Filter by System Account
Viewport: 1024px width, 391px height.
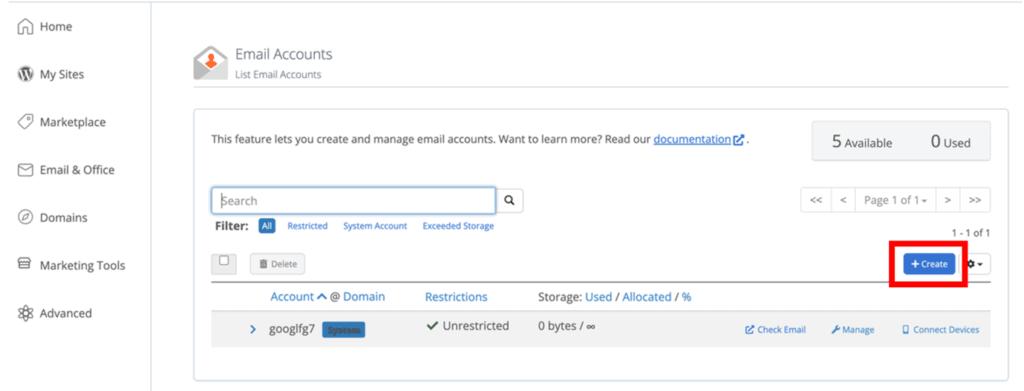375,226
